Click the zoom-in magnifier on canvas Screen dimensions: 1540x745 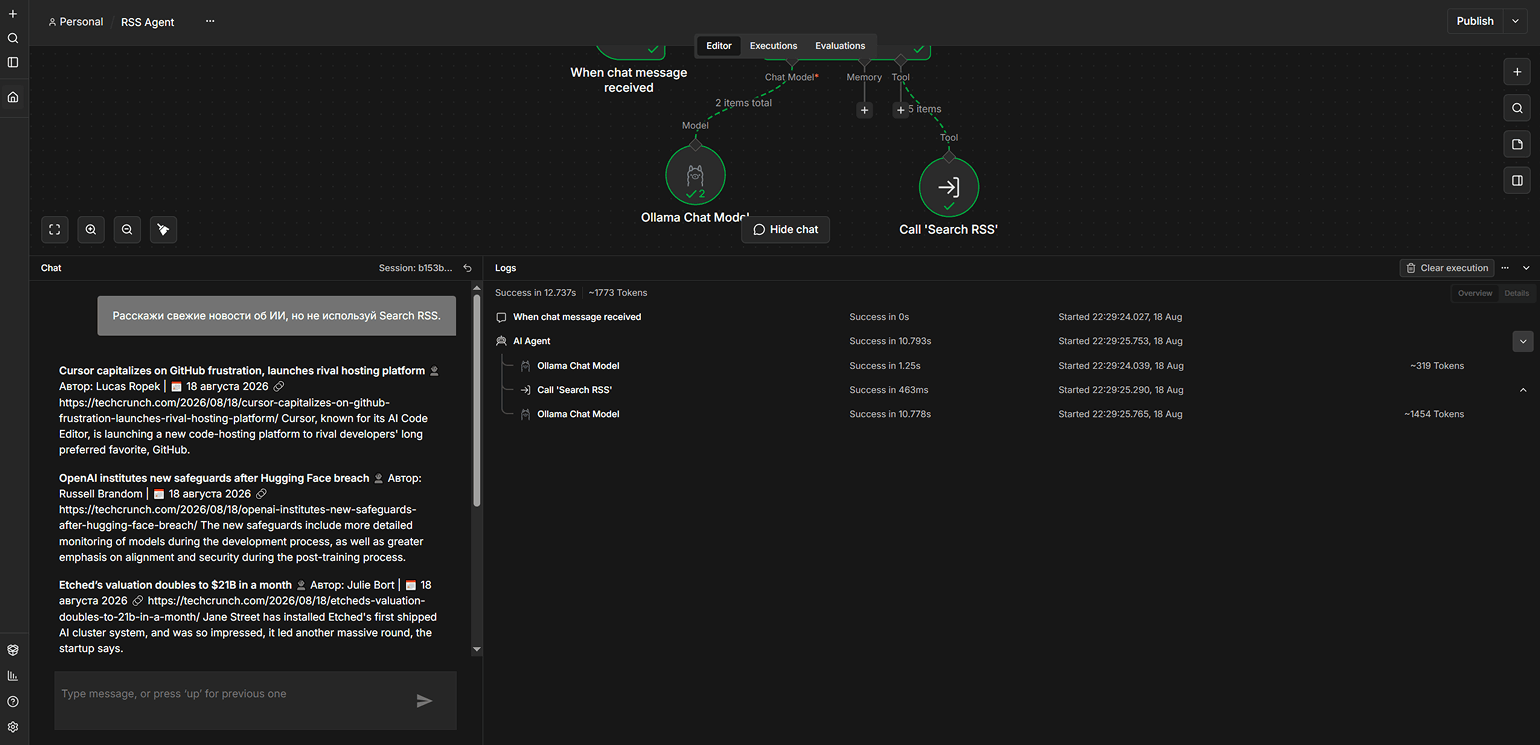click(x=91, y=230)
